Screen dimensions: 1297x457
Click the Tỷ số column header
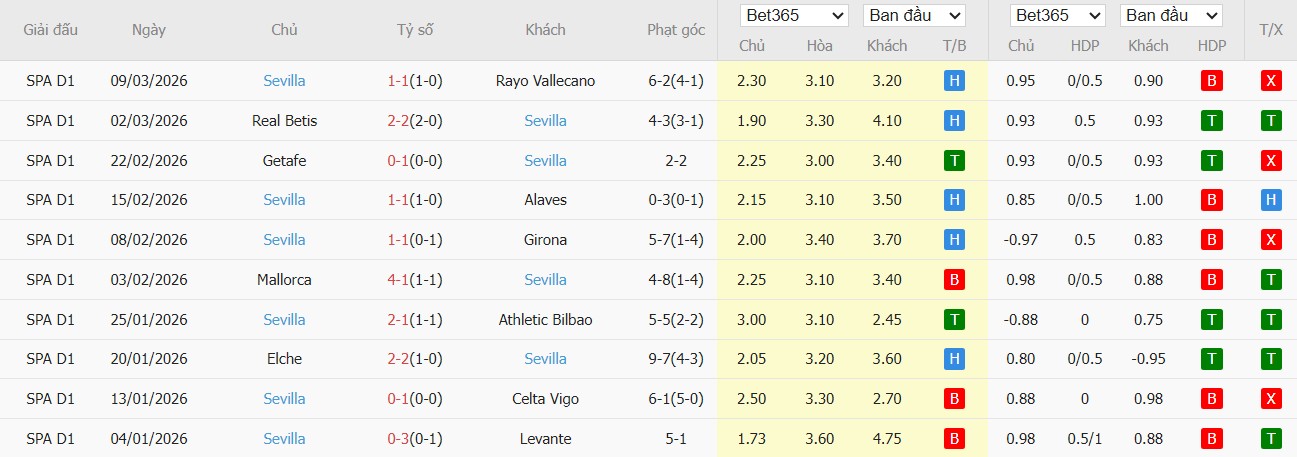pyautogui.click(x=415, y=30)
